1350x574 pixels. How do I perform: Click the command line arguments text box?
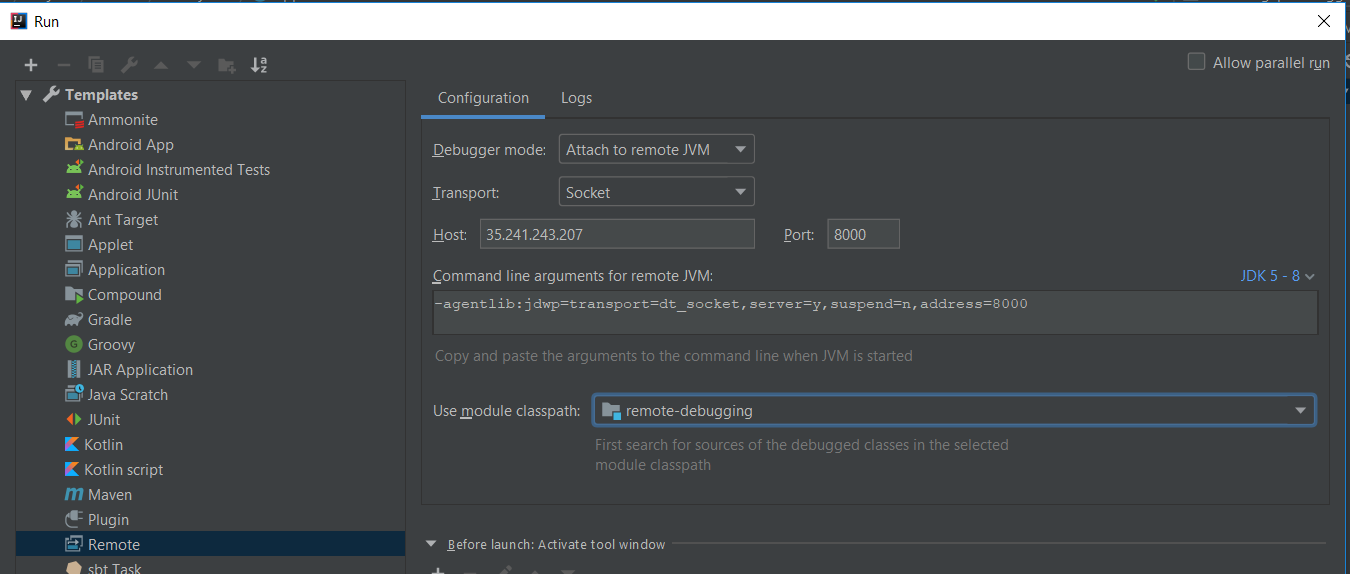(x=875, y=313)
